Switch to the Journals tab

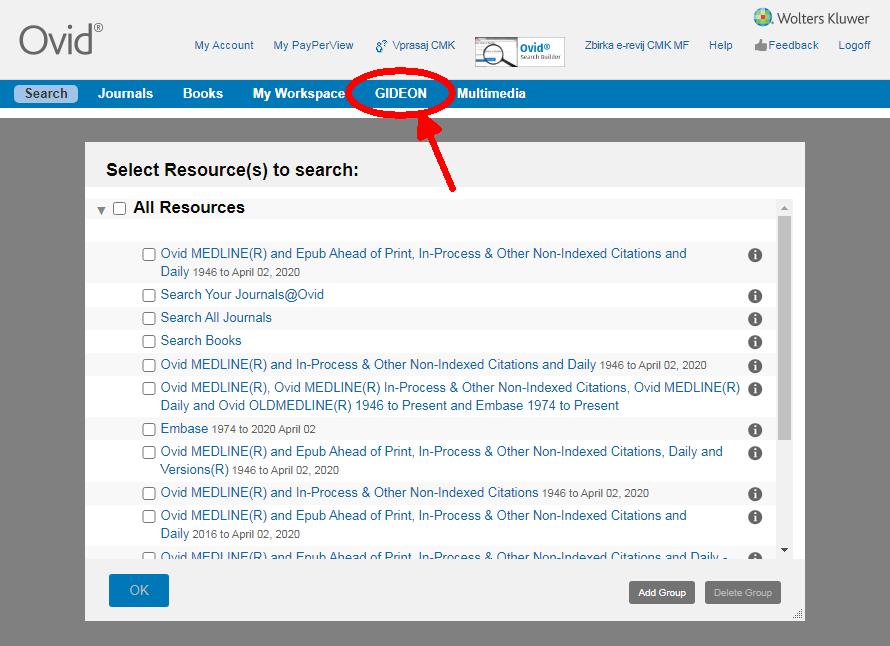pos(125,93)
